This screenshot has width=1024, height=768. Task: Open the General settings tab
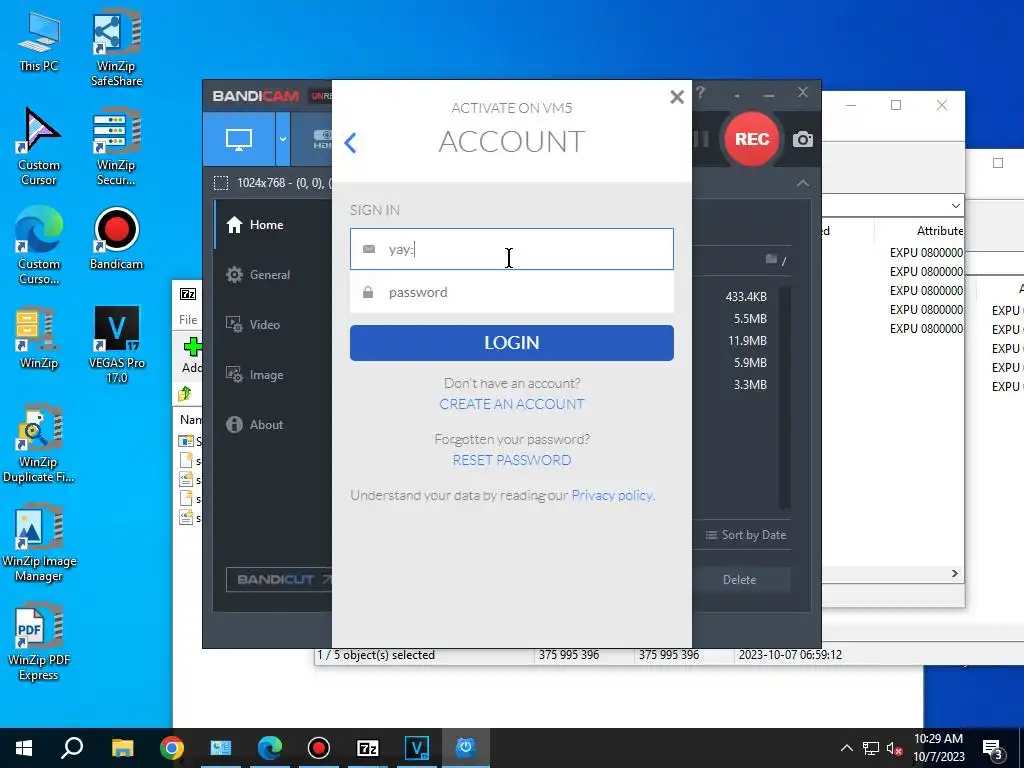258,275
